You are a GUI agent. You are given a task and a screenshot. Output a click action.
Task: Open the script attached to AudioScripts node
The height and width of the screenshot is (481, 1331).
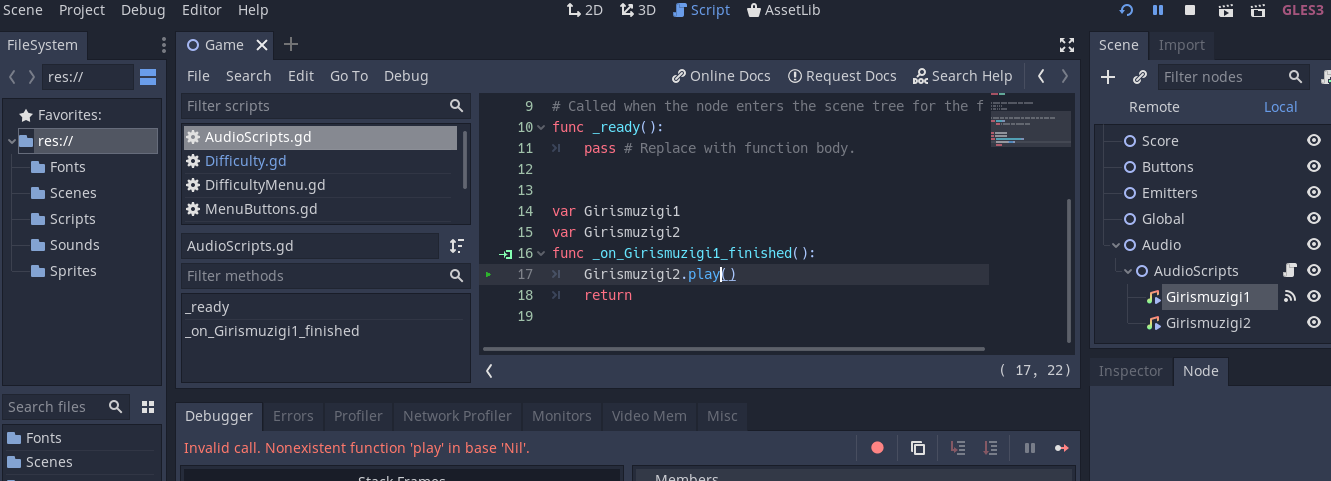click(x=1290, y=271)
